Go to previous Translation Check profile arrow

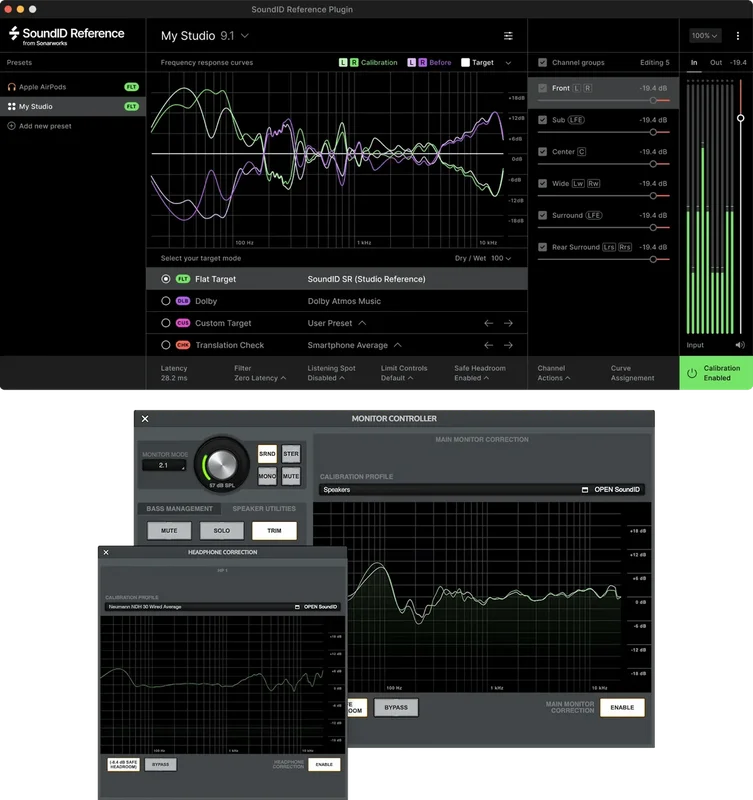(488, 345)
